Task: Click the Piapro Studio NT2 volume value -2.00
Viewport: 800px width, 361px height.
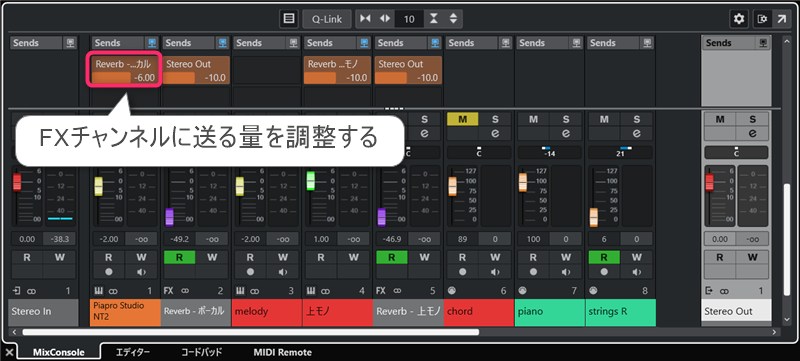Action: 109,238
